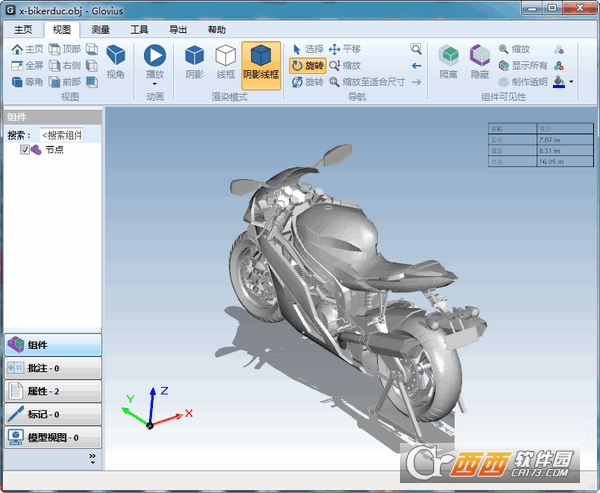
Task: Click the 搜索组件 search field
Action: pyautogui.click(x=61, y=135)
